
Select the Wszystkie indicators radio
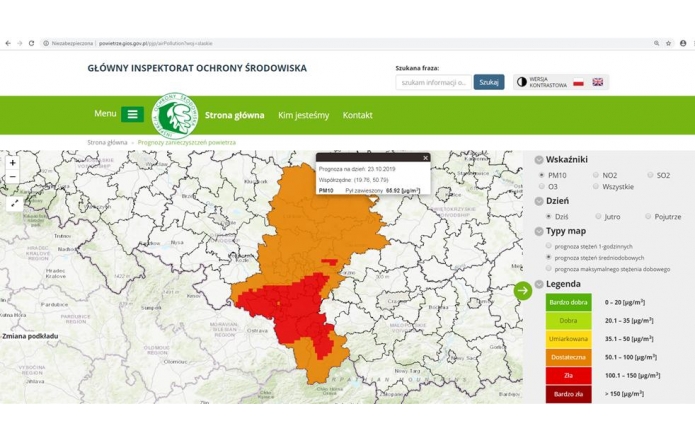coord(596,186)
